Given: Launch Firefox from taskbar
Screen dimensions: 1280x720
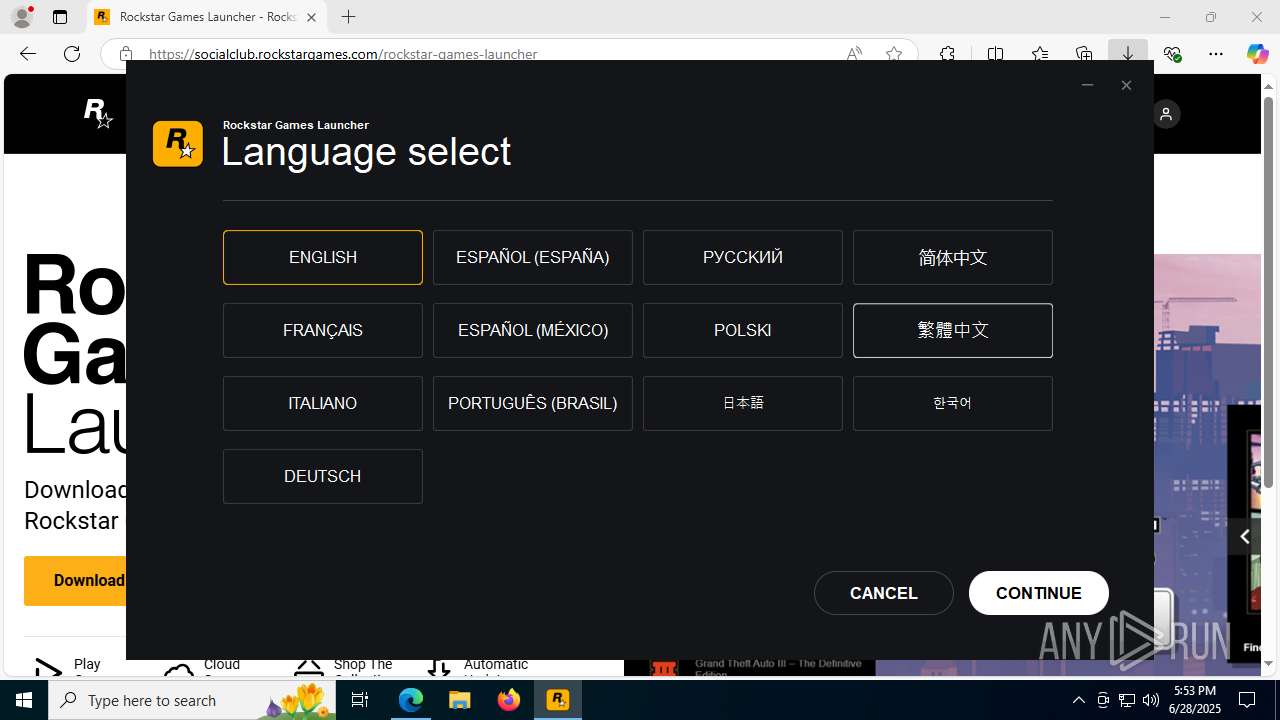Looking at the screenshot, I should click(509, 700).
